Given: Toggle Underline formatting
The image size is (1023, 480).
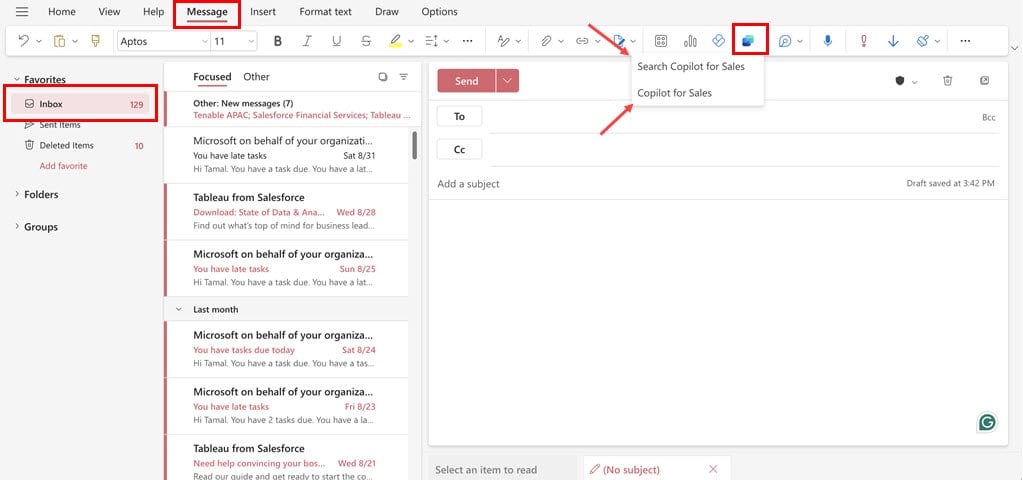Looking at the screenshot, I should click(336, 41).
